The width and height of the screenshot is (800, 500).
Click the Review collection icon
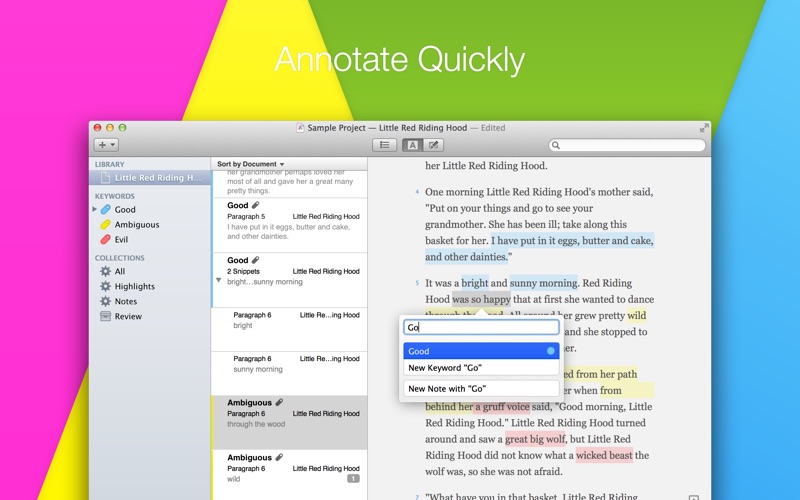click(105, 316)
